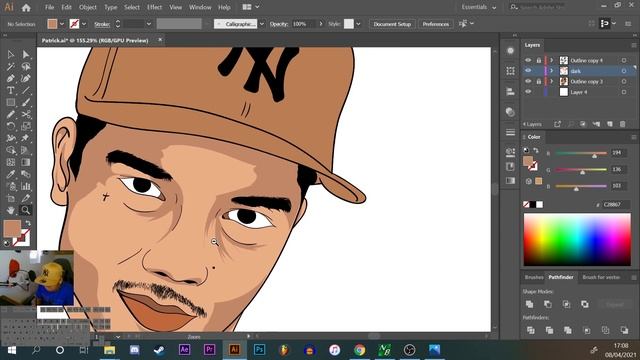Open the Object menu
This screenshot has width=640, height=360.
coord(88,7)
